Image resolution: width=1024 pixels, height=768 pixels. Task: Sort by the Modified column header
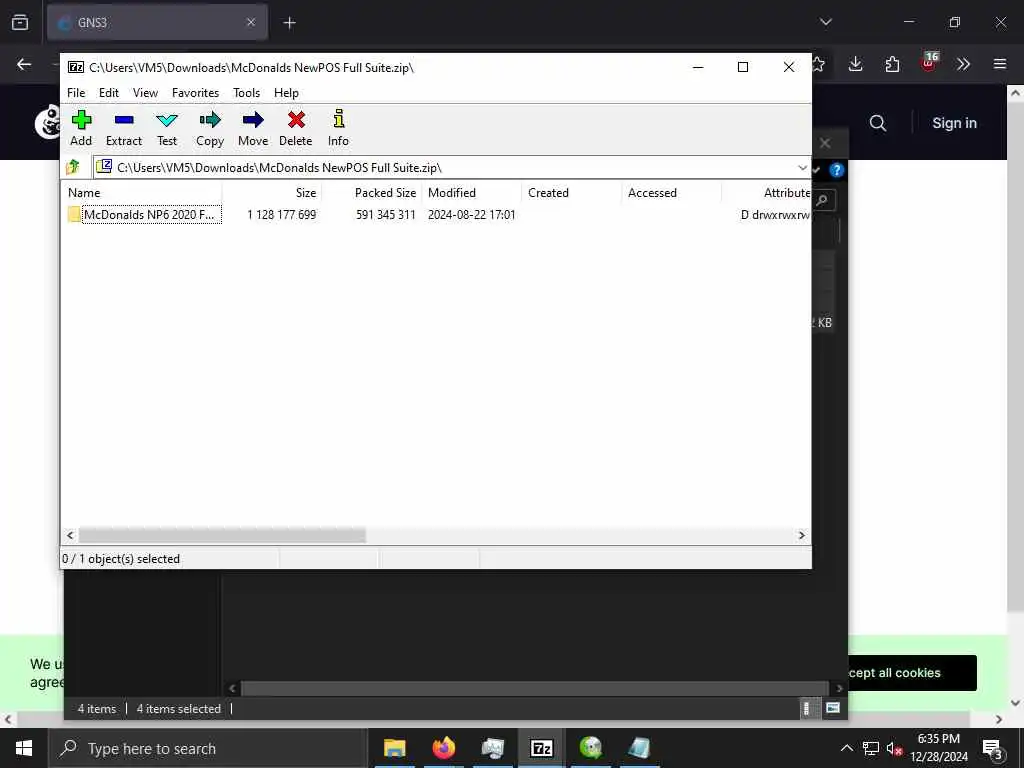point(472,193)
